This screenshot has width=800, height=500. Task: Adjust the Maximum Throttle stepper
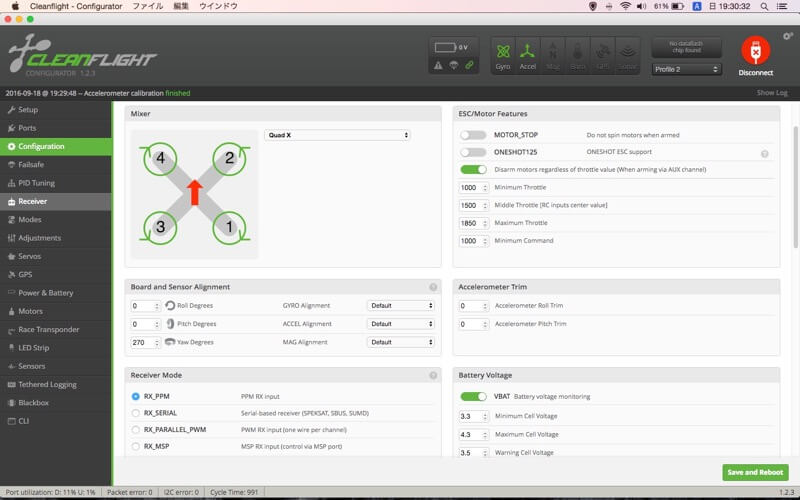pyautogui.click(x=485, y=223)
